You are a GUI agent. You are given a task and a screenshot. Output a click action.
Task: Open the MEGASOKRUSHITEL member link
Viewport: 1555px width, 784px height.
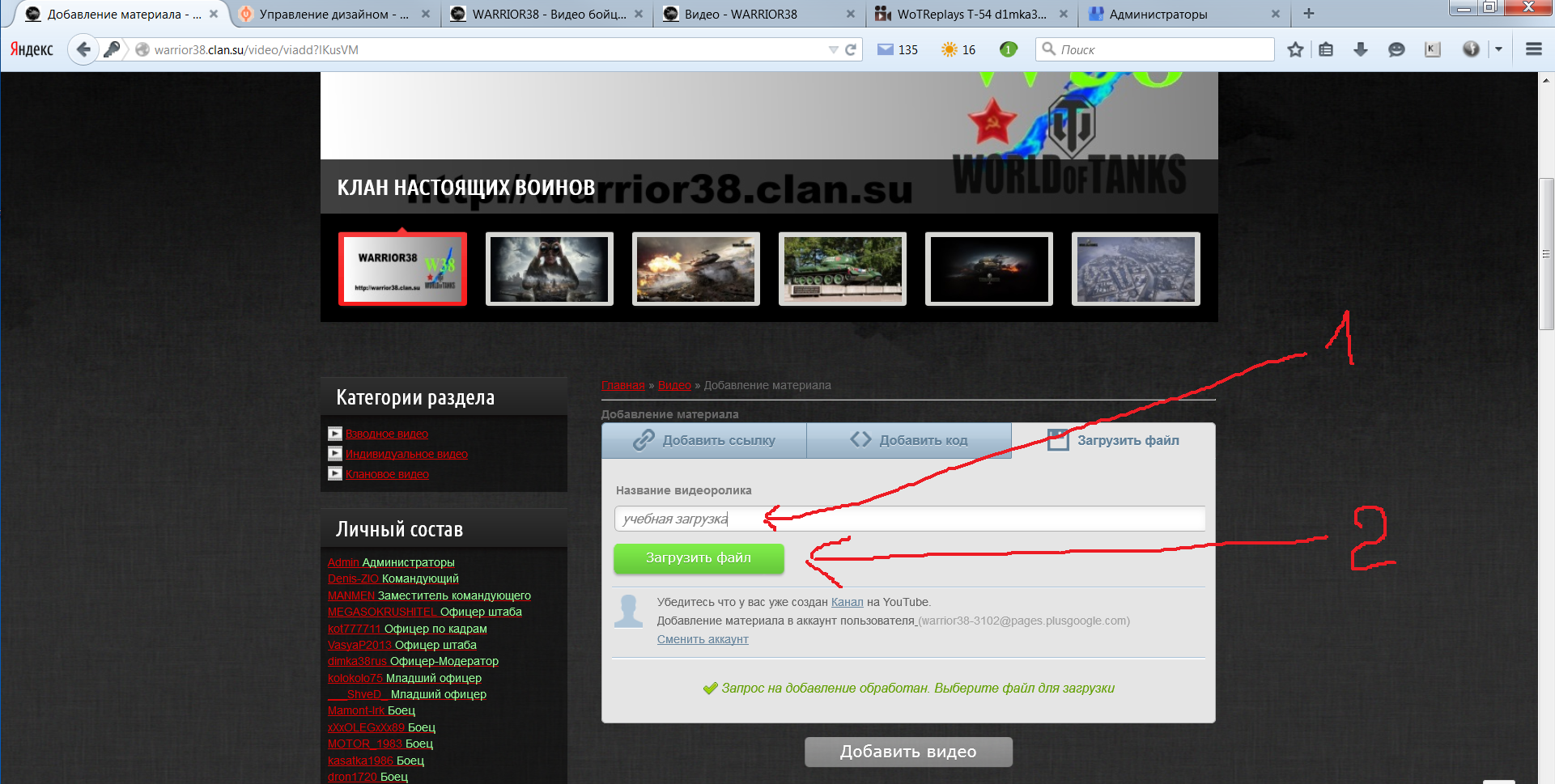coord(382,612)
